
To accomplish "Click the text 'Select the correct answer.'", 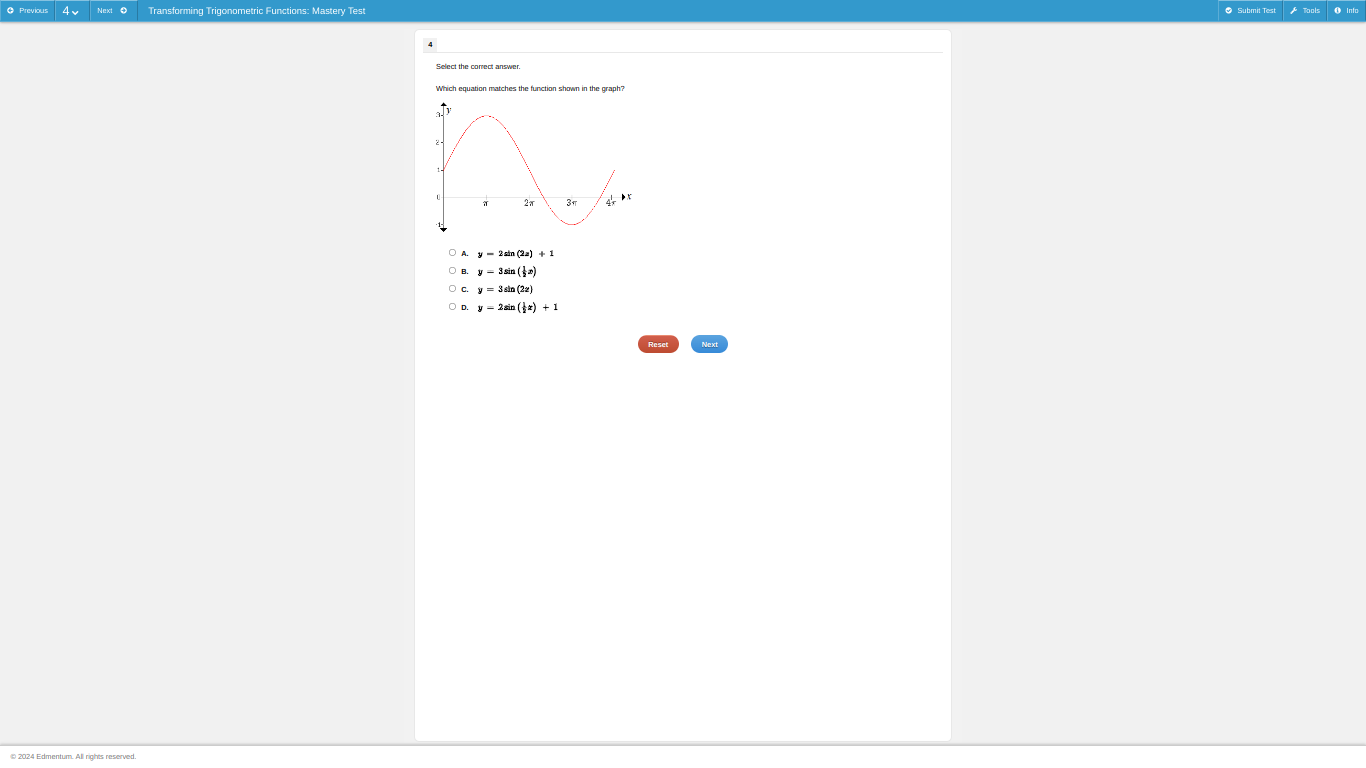I will tap(478, 67).
